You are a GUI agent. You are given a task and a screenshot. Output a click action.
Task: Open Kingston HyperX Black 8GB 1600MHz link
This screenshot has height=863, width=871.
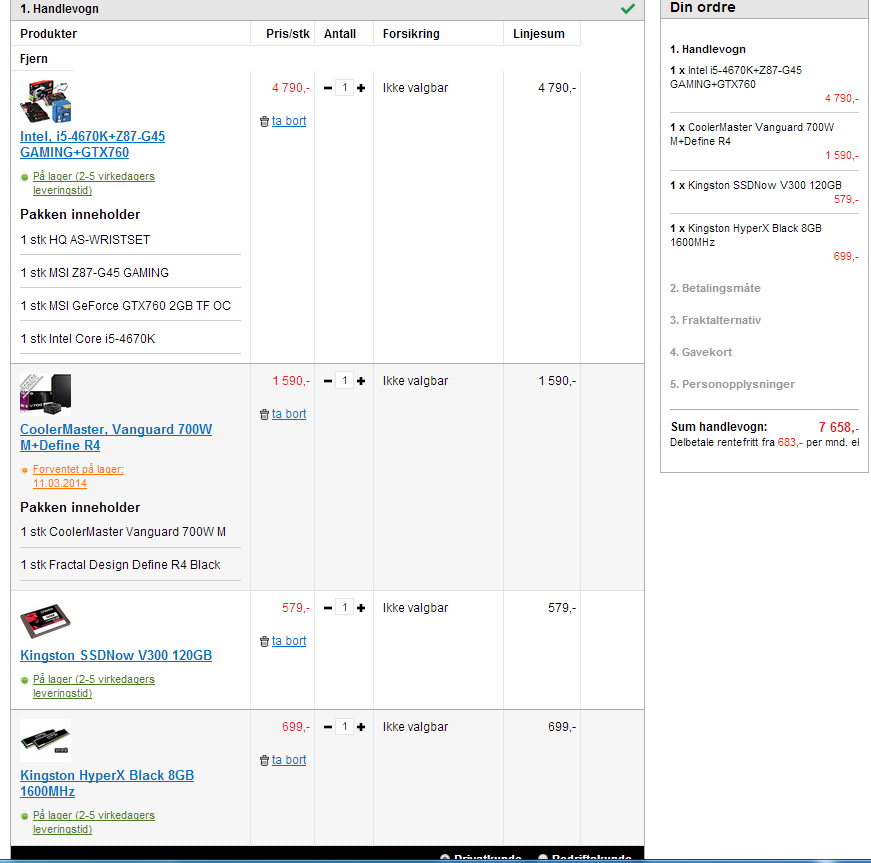(x=107, y=784)
